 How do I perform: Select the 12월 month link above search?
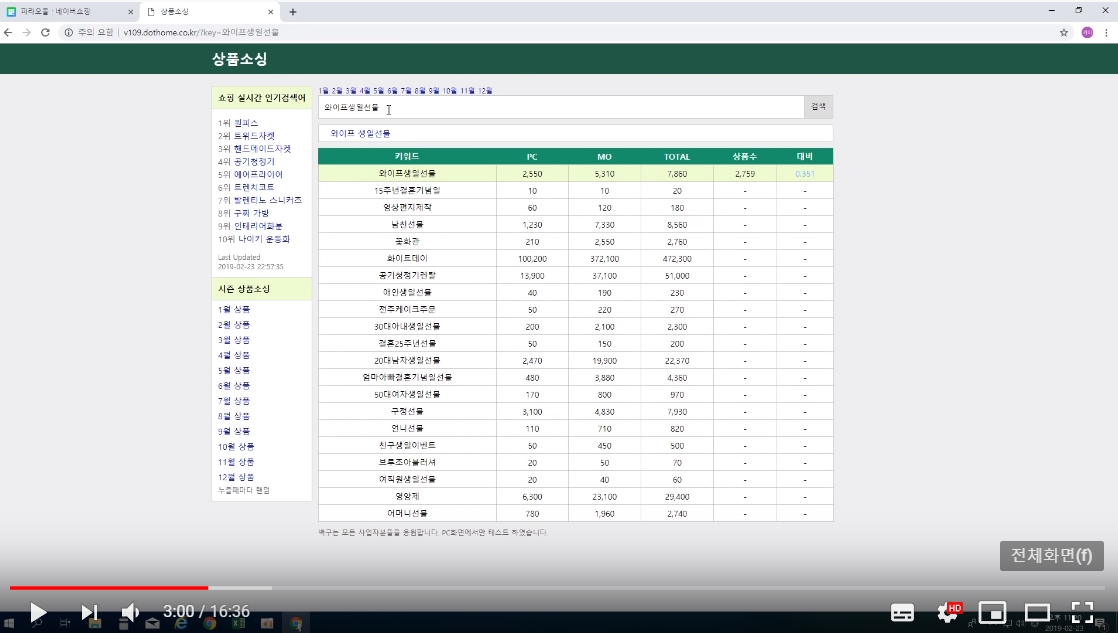pyautogui.click(x=485, y=90)
